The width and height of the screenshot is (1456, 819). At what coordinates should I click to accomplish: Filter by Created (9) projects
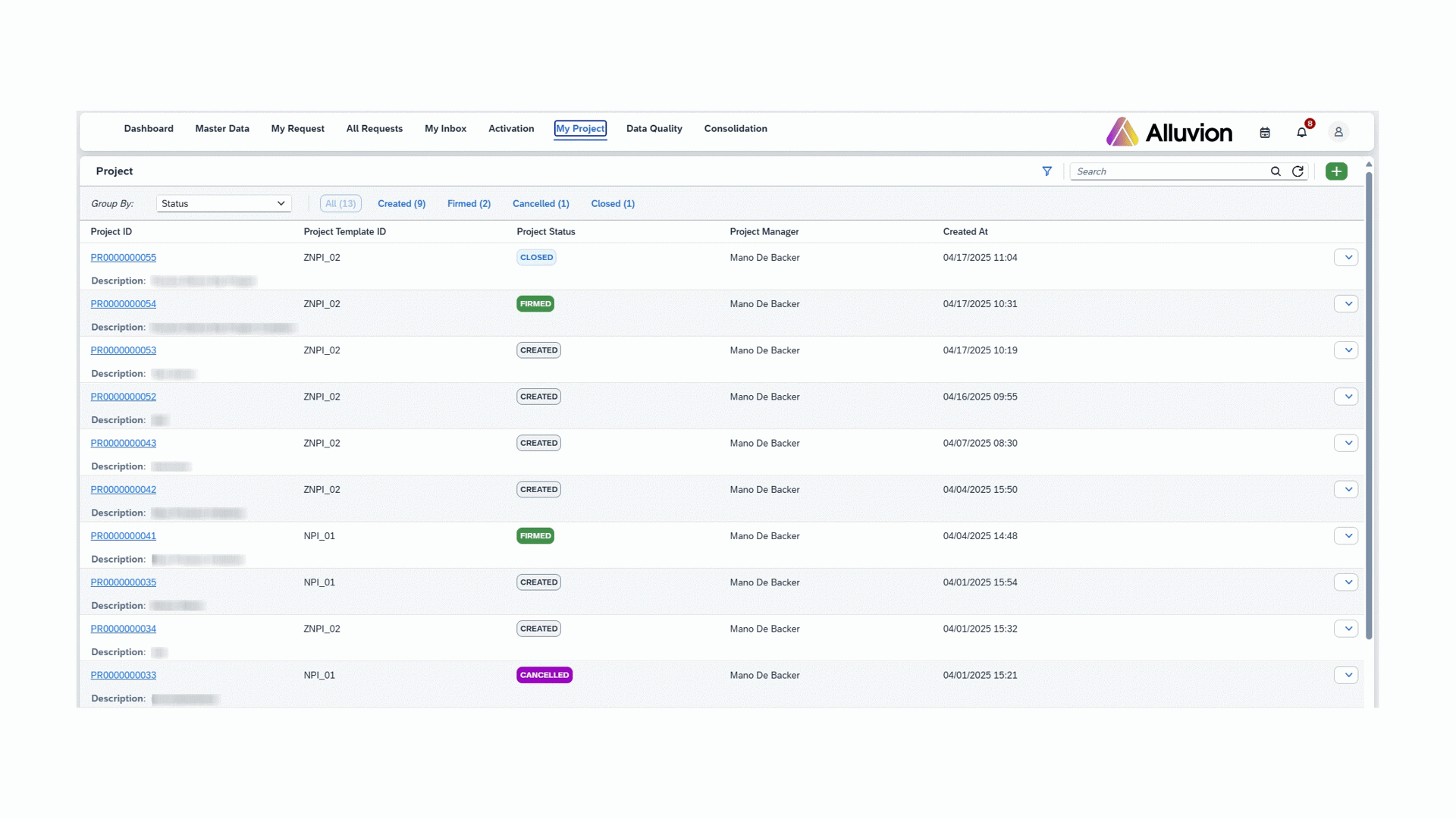click(x=402, y=203)
